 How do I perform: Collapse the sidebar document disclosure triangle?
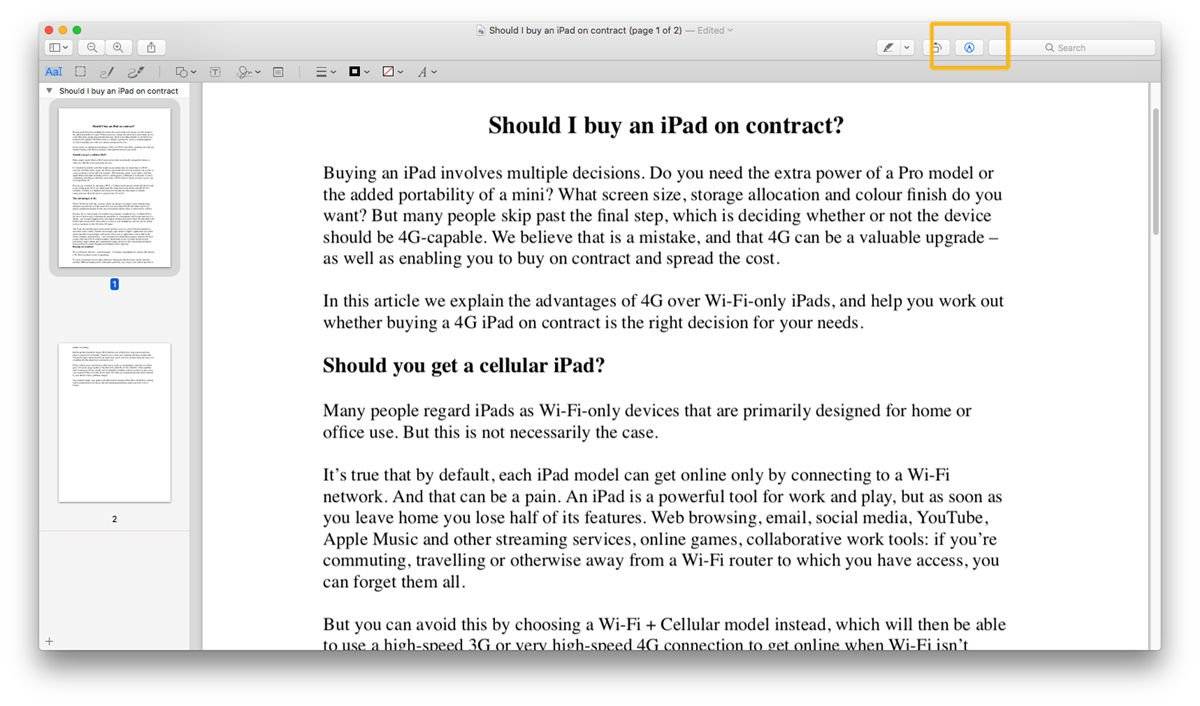click(50, 90)
